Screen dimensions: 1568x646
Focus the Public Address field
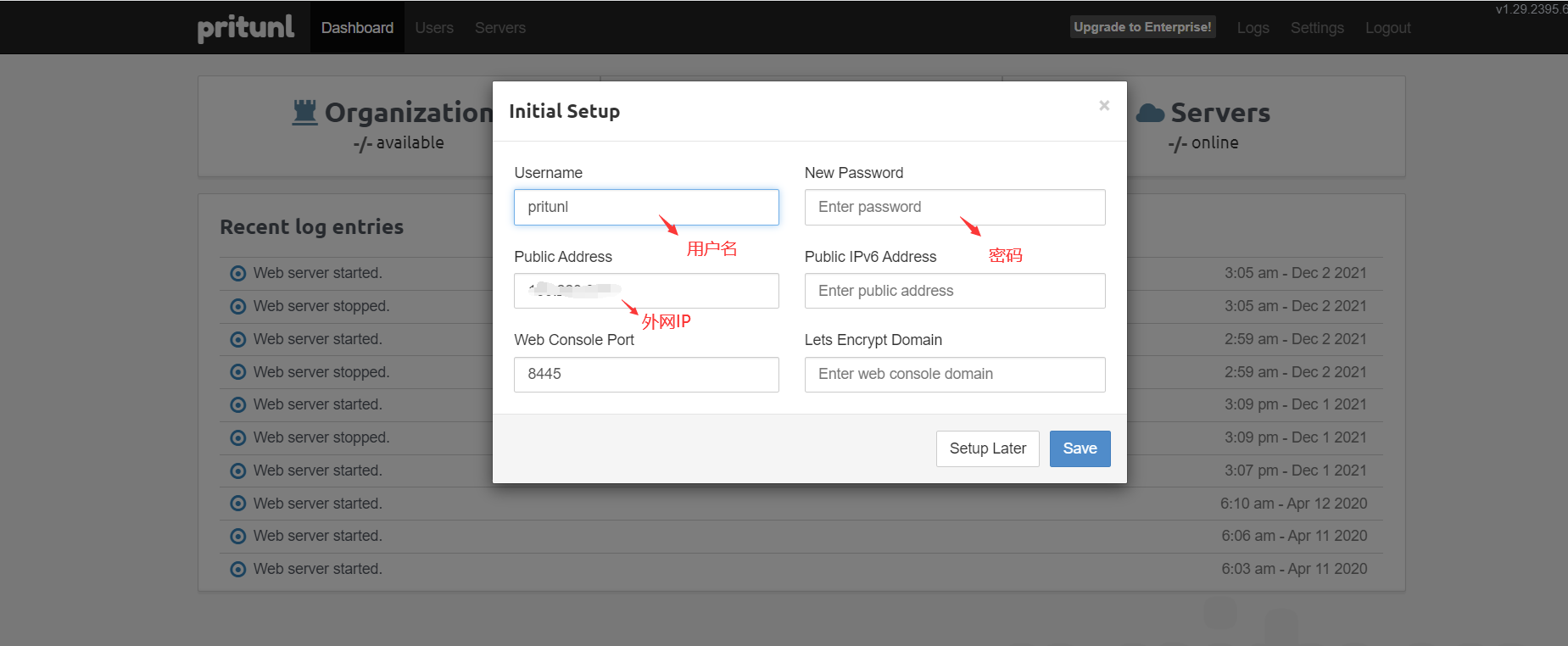click(646, 291)
